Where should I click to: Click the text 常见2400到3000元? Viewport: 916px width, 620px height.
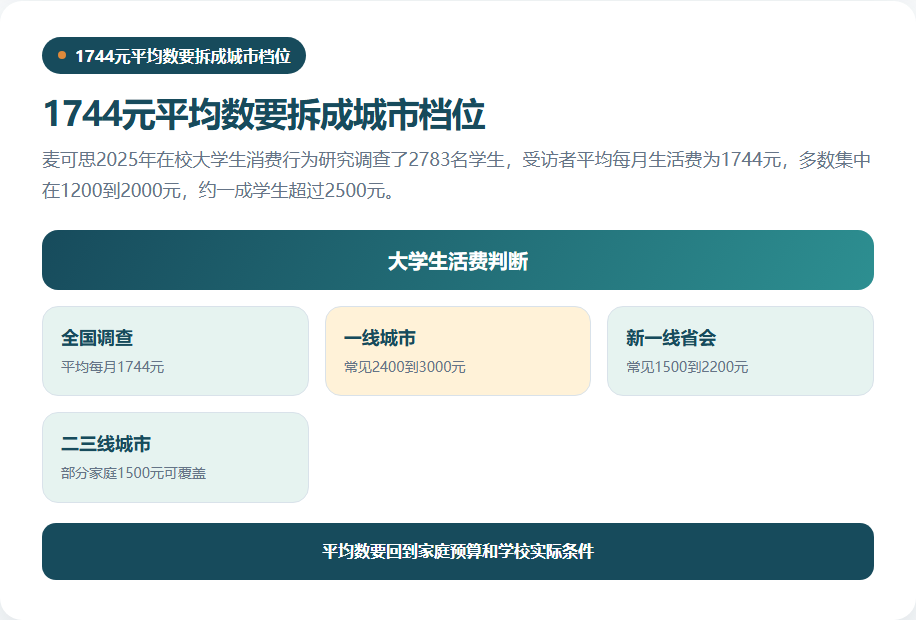pos(405,367)
